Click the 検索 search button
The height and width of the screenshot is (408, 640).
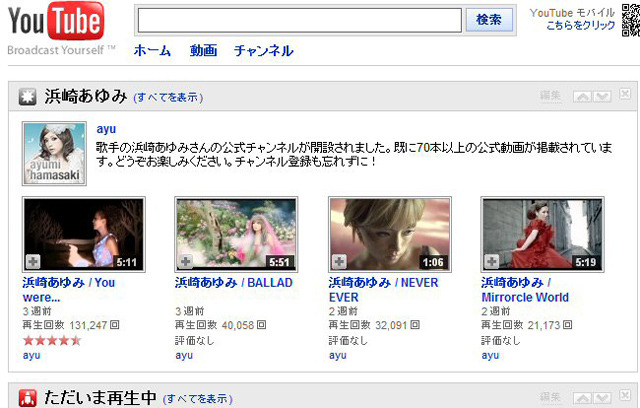pyautogui.click(x=489, y=20)
